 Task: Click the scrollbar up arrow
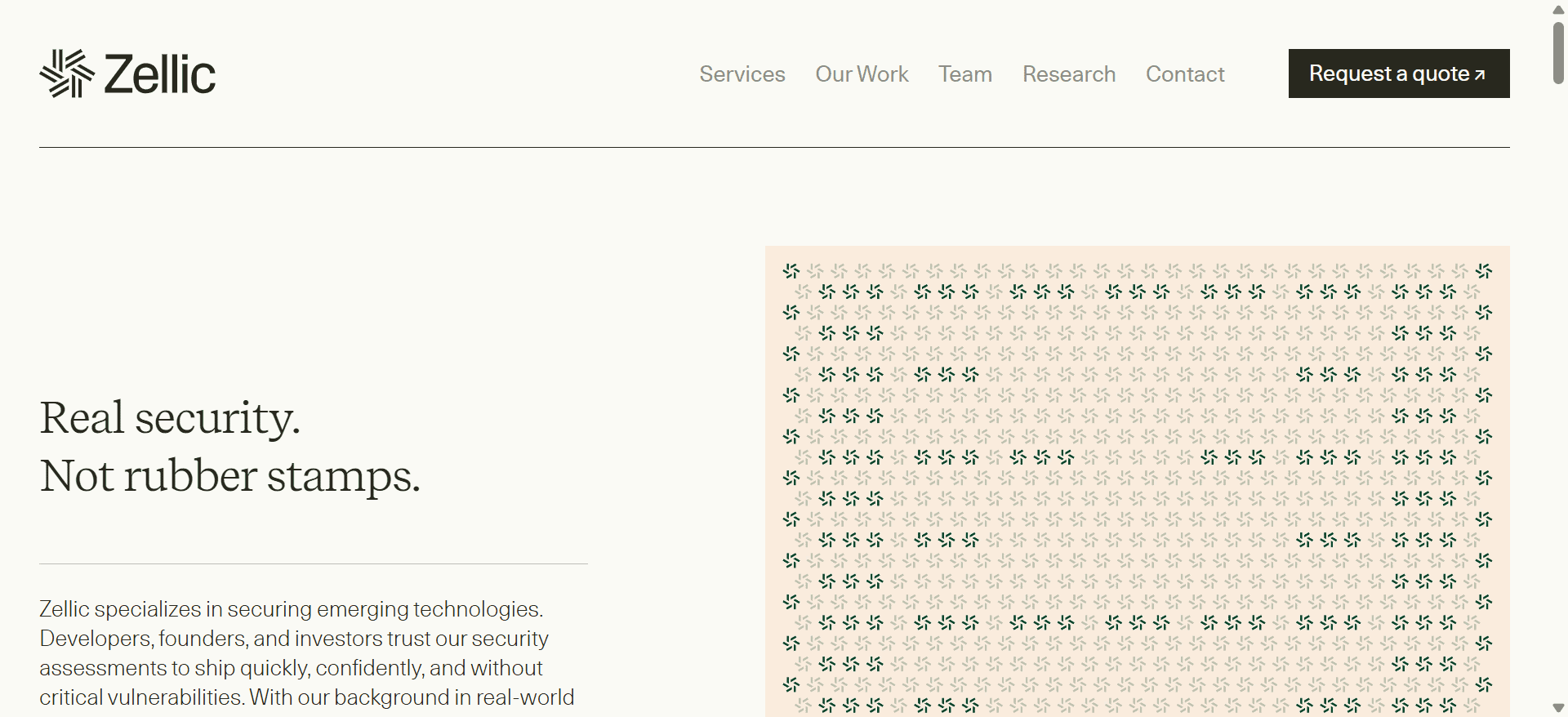click(x=1558, y=10)
